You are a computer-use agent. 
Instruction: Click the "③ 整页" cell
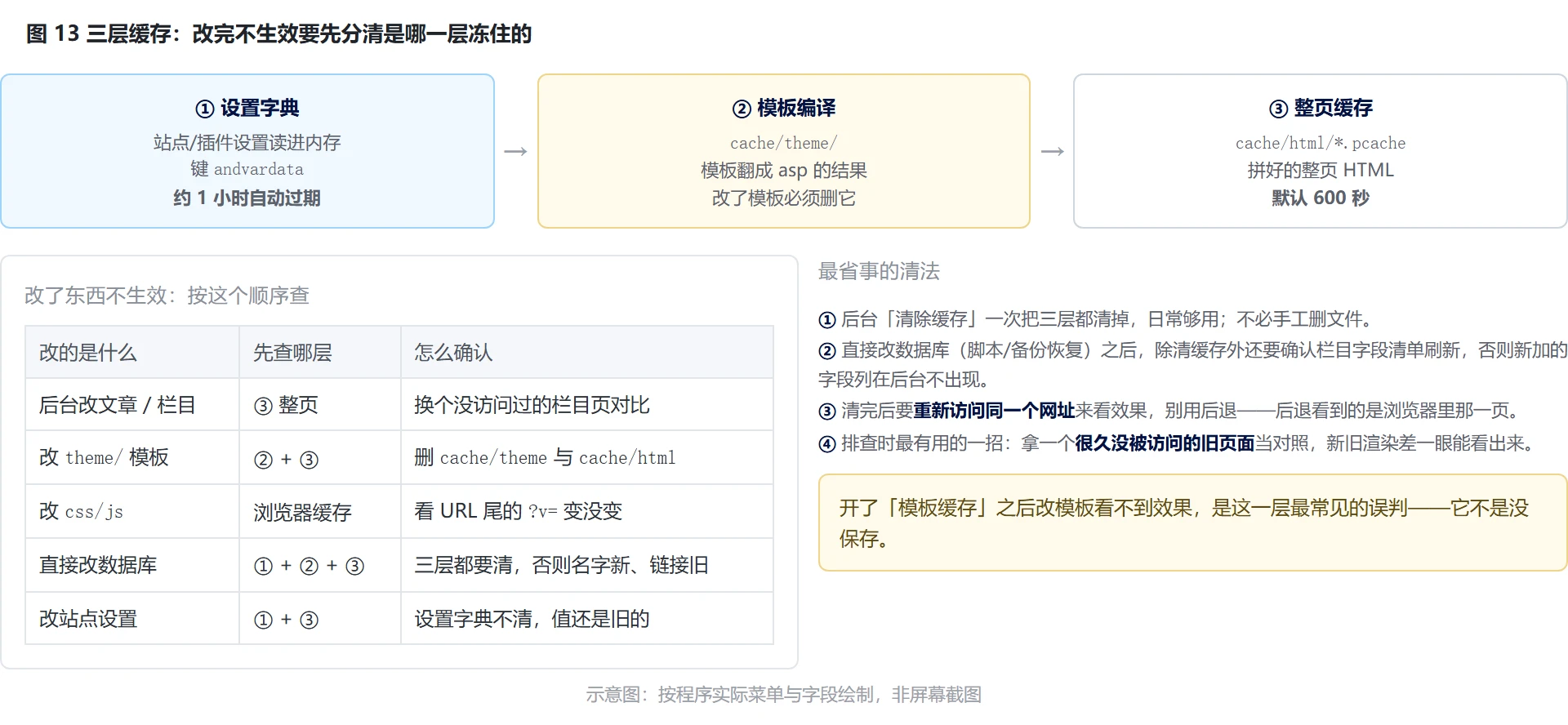pyautogui.click(x=320, y=405)
